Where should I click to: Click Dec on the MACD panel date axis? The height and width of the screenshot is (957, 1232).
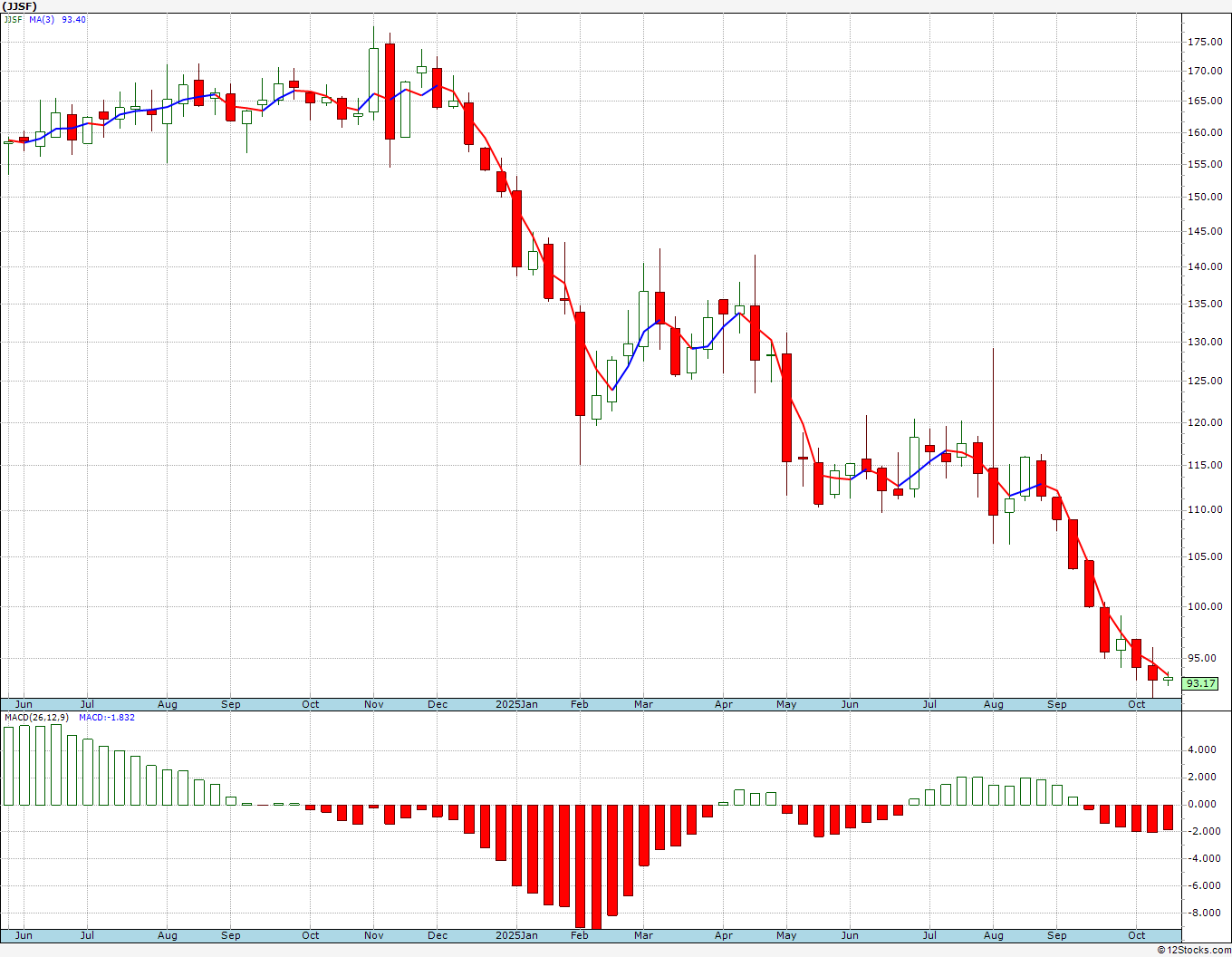coord(438,934)
